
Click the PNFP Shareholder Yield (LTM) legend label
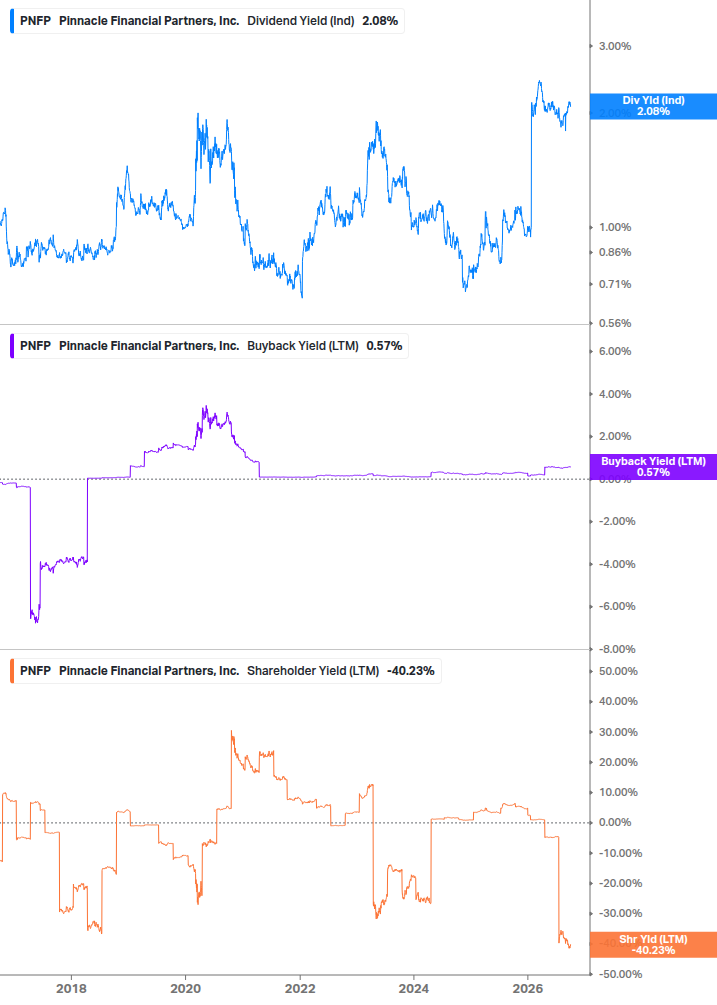(227, 670)
